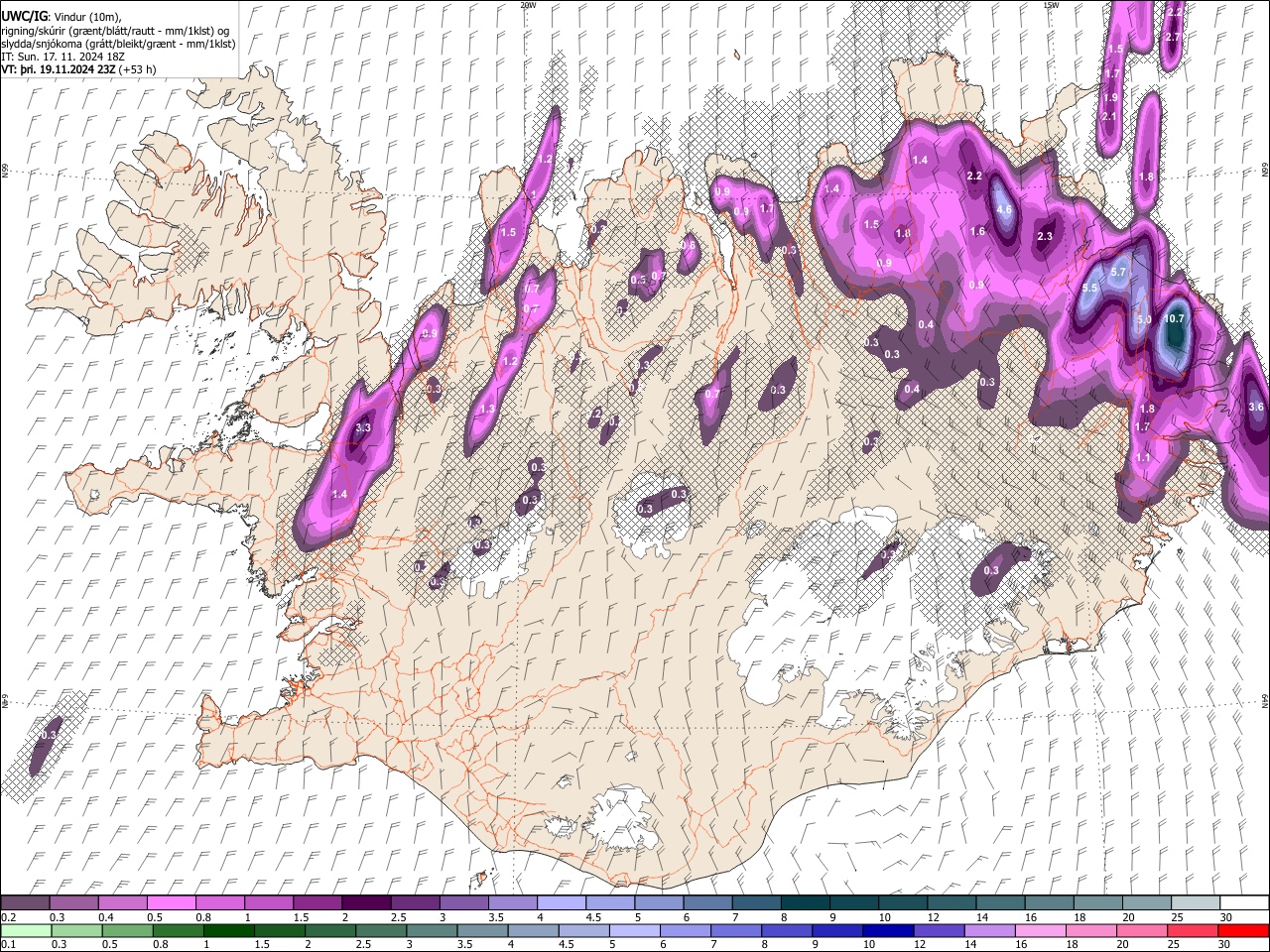Click the 15W longitude label

click(x=1051, y=5)
